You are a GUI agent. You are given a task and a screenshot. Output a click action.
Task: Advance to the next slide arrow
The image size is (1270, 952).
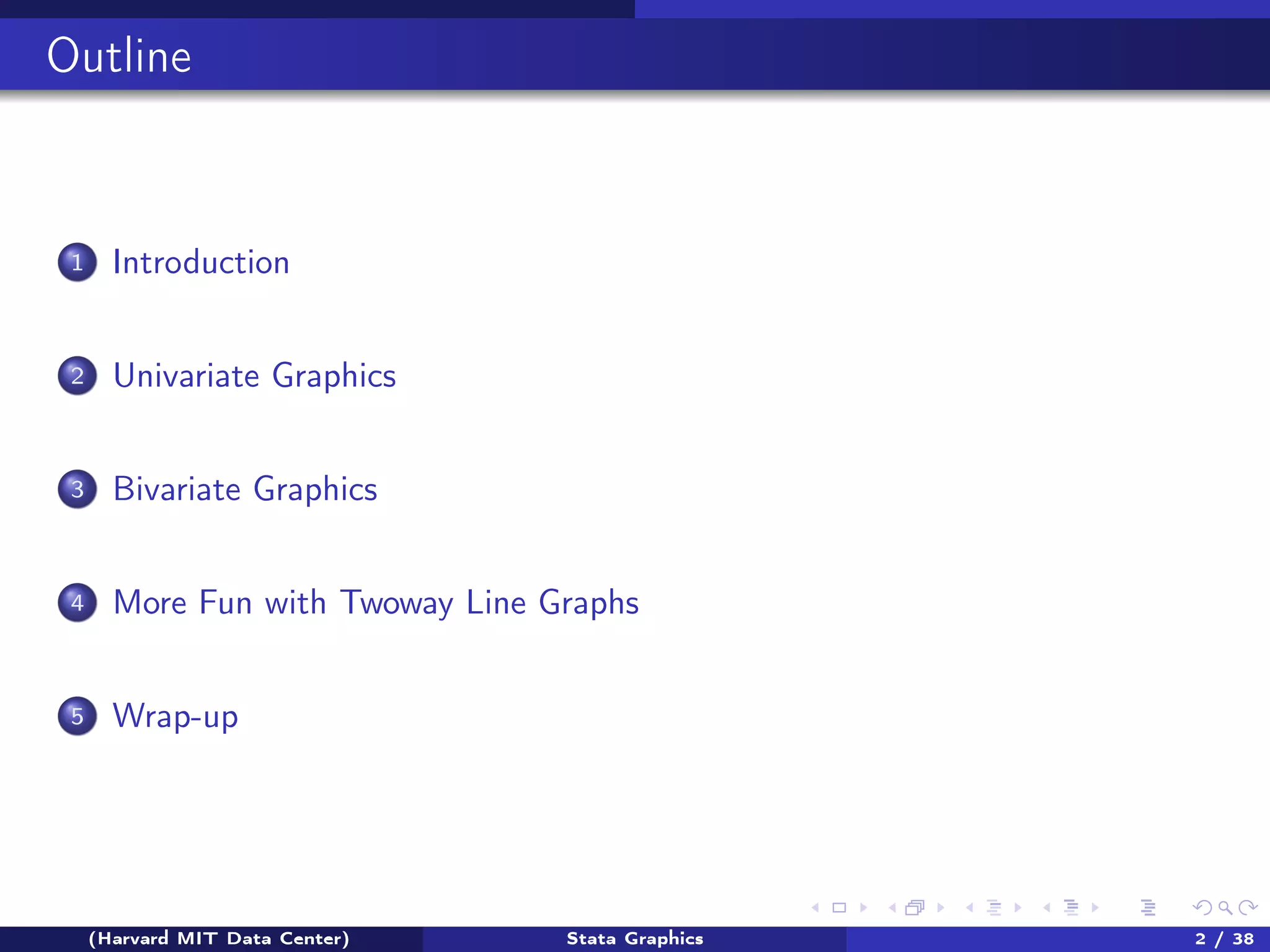pyautogui.click(x=863, y=907)
